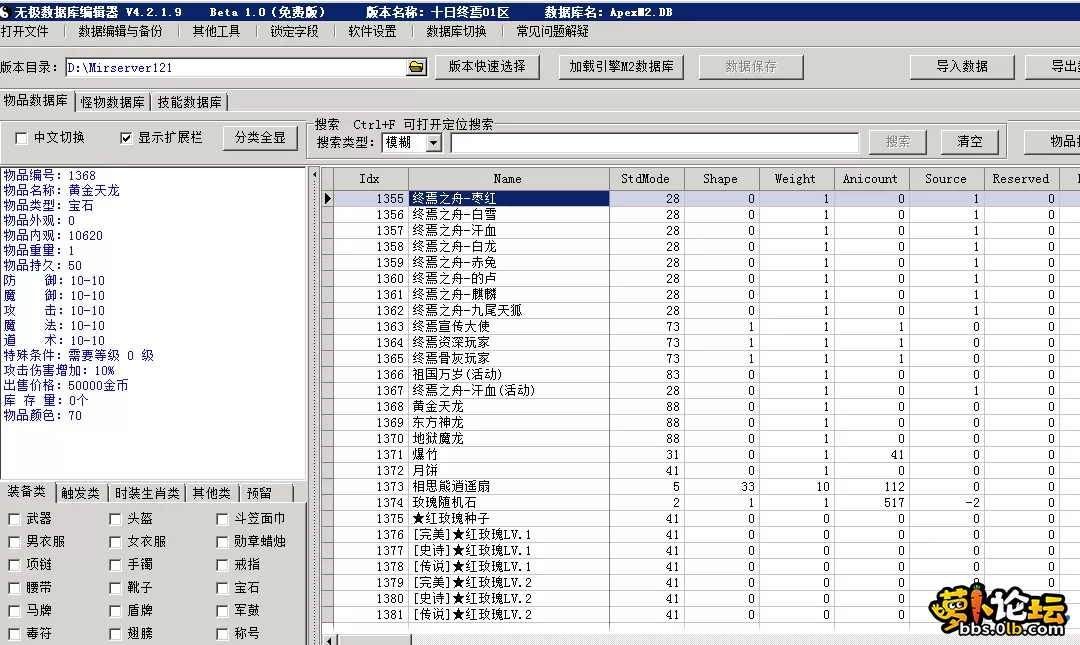Toggle the 翅膀 equipment filter

pos(116,633)
